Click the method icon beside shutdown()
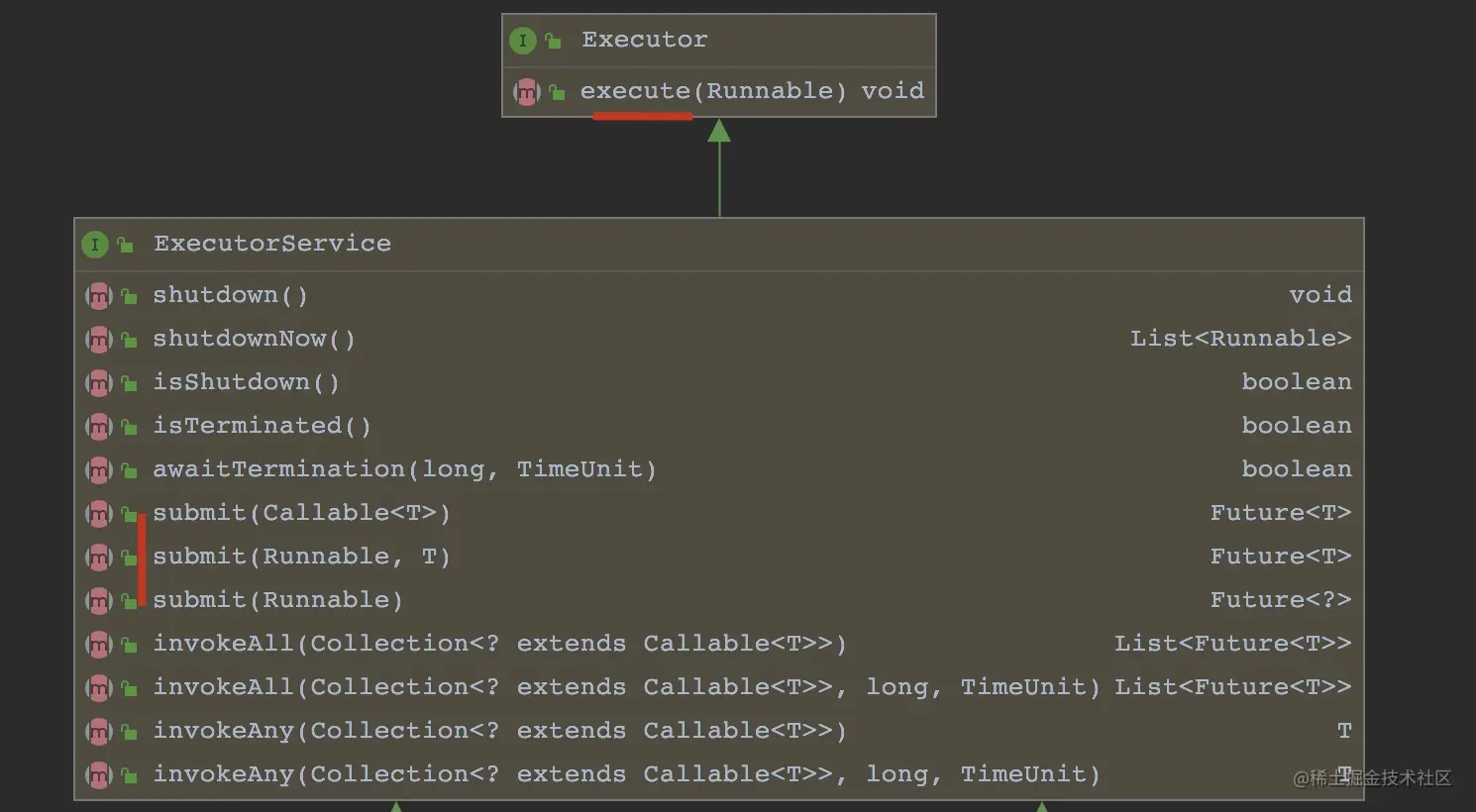Viewport: 1476px width, 812px height. [98, 296]
